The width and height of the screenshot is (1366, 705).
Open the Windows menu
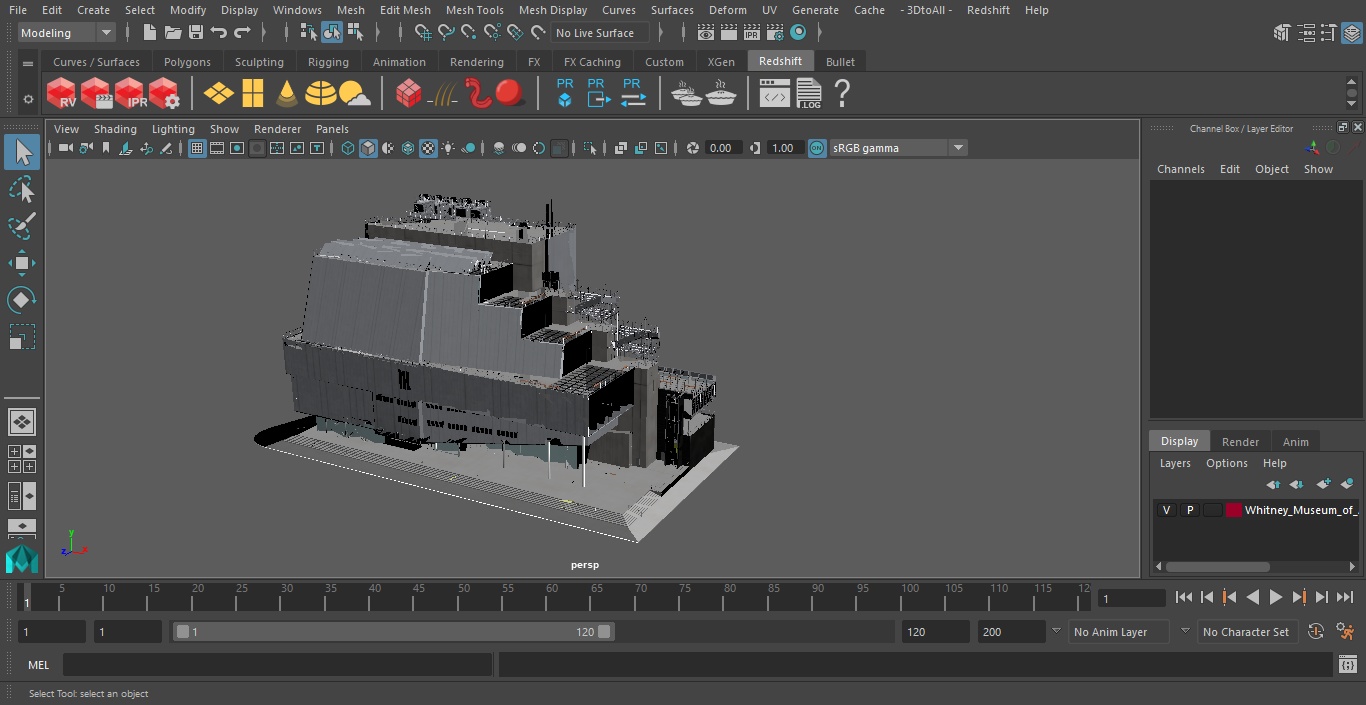point(297,10)
